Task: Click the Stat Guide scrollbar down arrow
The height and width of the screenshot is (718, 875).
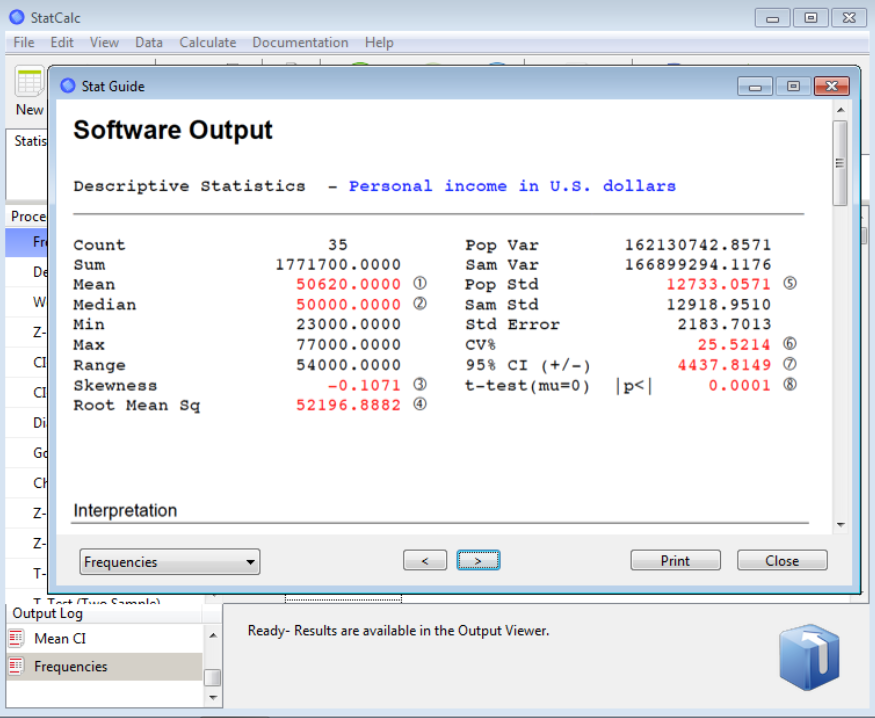Action: coord(840,524)
